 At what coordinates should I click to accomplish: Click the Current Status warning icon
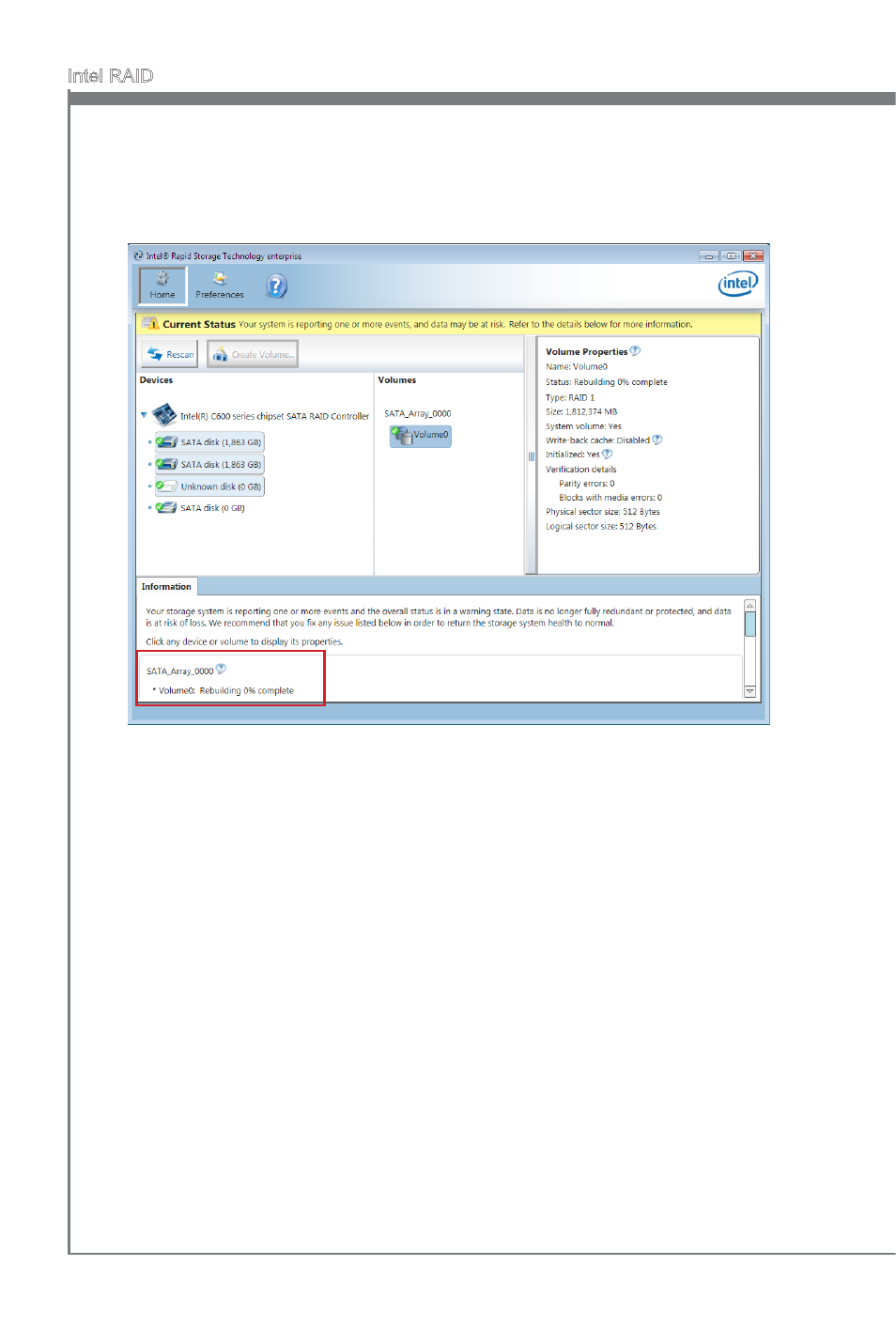pos(151,324)
